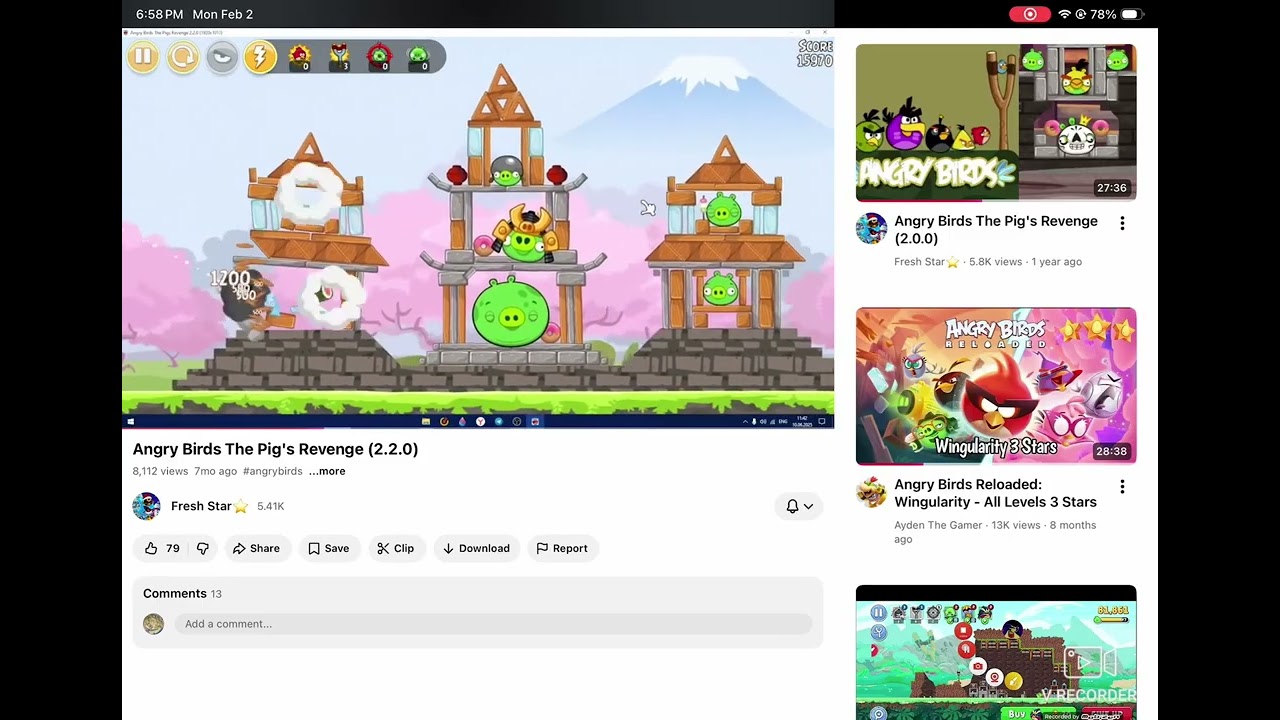Like the video with the thumbs up
Screen dimensions: 1280x720
click(161, 548)
